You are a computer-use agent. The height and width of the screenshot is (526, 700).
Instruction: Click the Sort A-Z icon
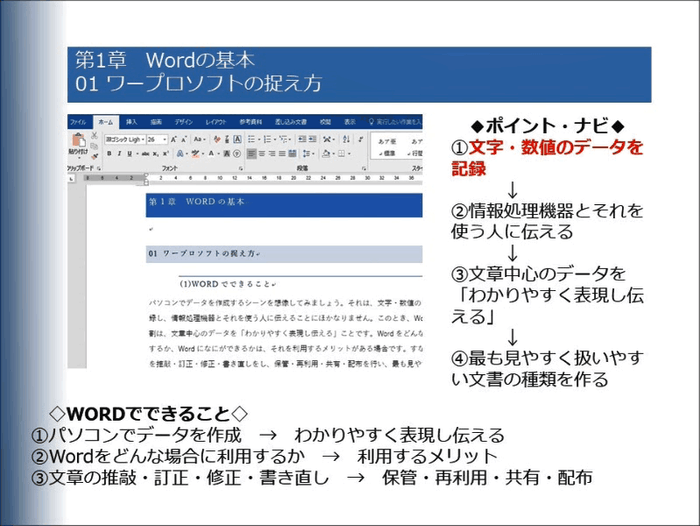click(x=346, y=140)
